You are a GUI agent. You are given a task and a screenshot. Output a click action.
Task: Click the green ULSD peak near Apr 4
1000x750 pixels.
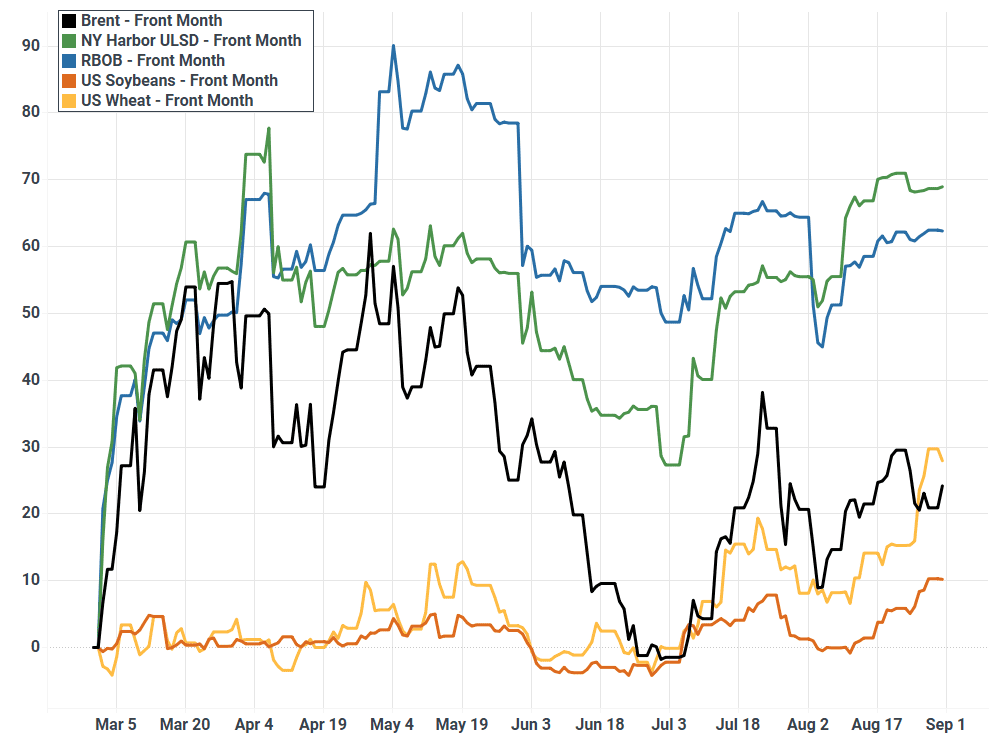(x=269, y=128)
